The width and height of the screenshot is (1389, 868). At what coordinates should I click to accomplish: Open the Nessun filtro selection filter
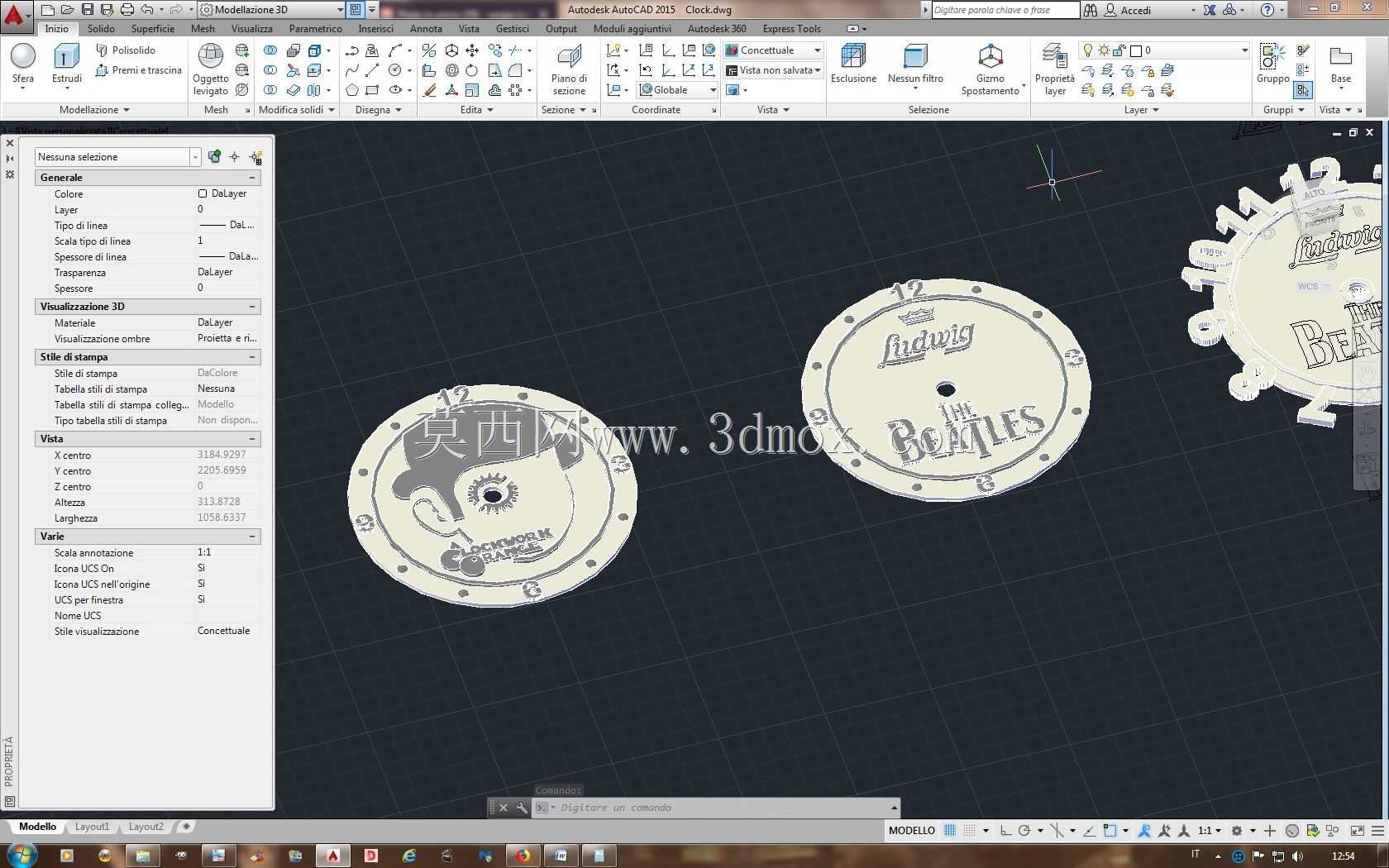click(915, 64)
